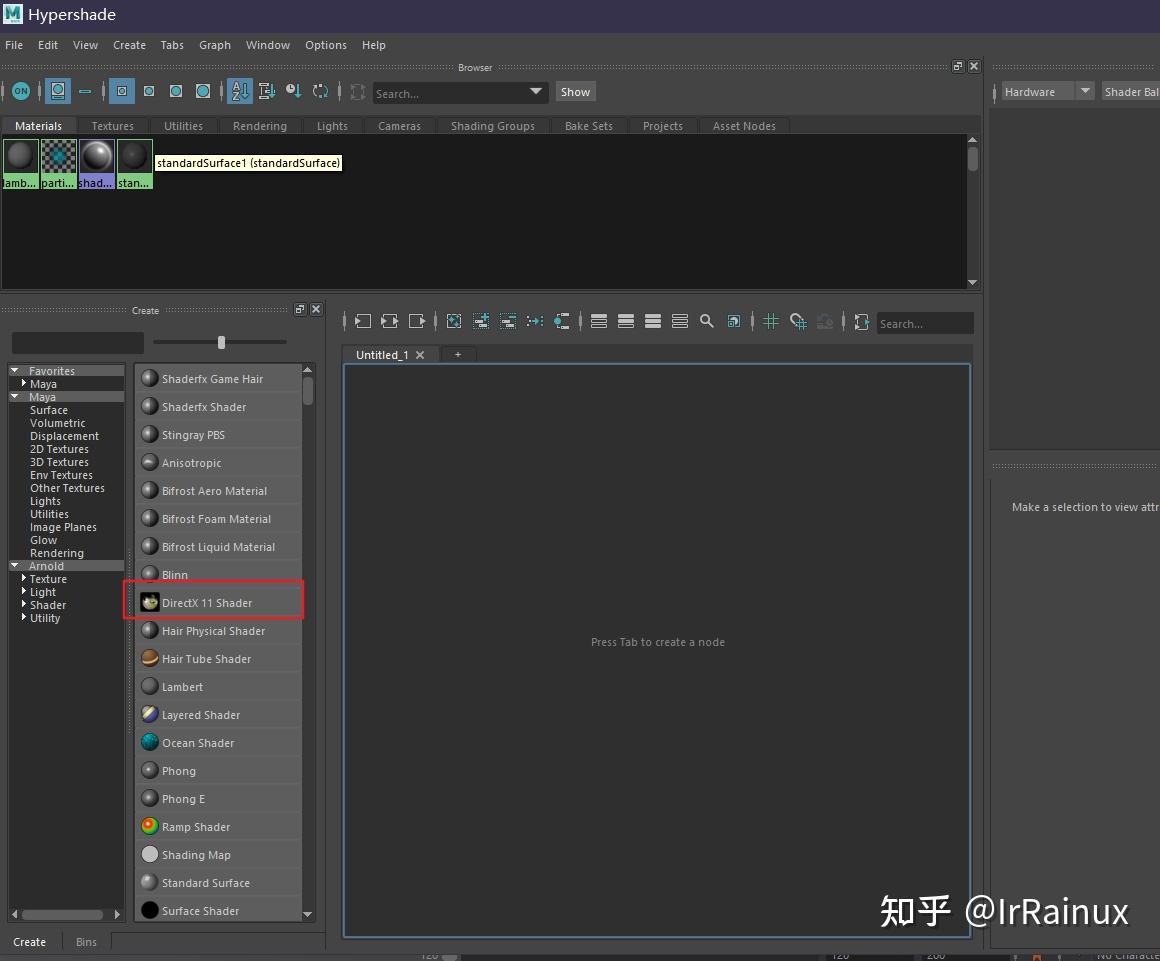Switch to Textures tab
Viewport: 1160px width, 961px height.
coord(112,126)
